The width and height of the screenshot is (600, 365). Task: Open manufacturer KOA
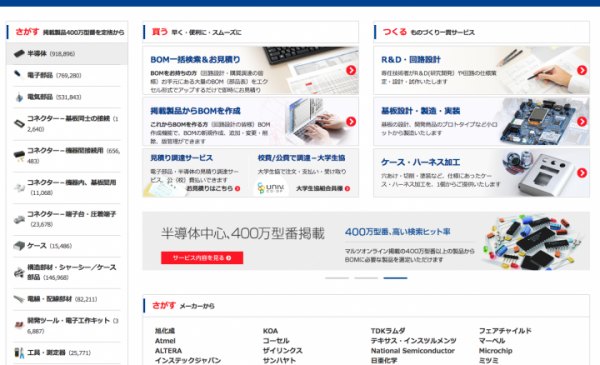(270, 331)
